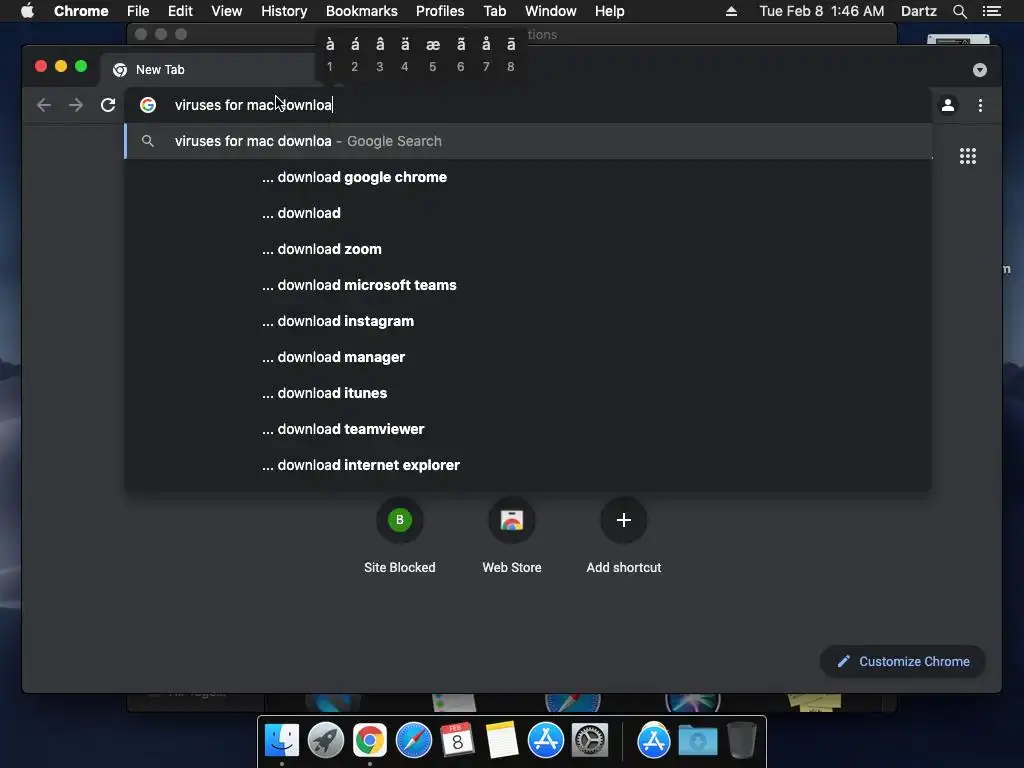
Task: Open the Bookmarks menu
Action: 362,11
